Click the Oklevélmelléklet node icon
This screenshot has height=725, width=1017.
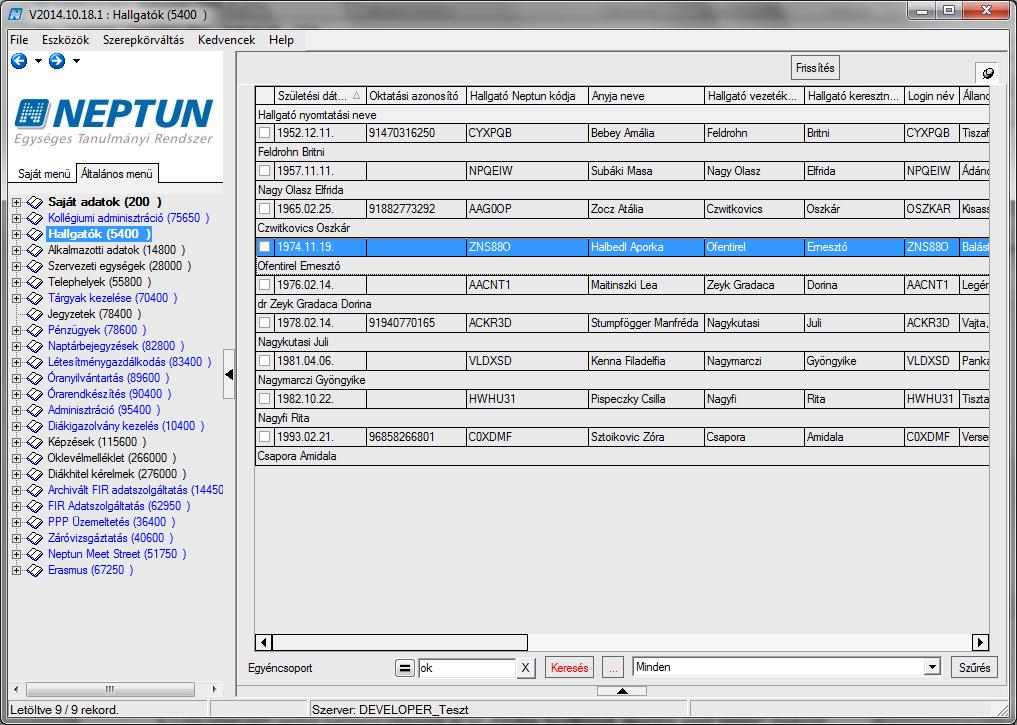(34, 458)
